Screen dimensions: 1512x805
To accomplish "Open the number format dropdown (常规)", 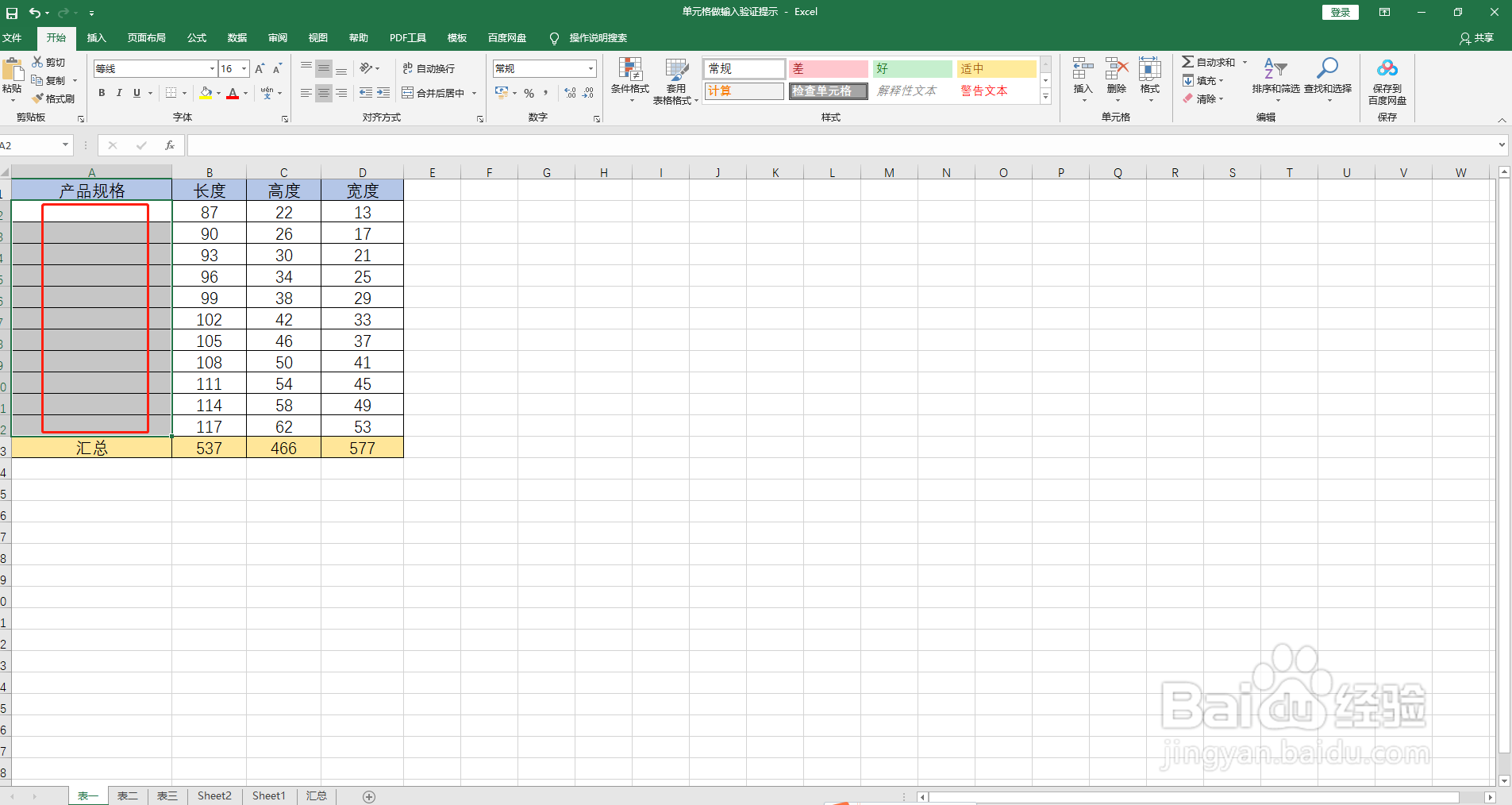I will pyautogui.click(x=591, y=69).
